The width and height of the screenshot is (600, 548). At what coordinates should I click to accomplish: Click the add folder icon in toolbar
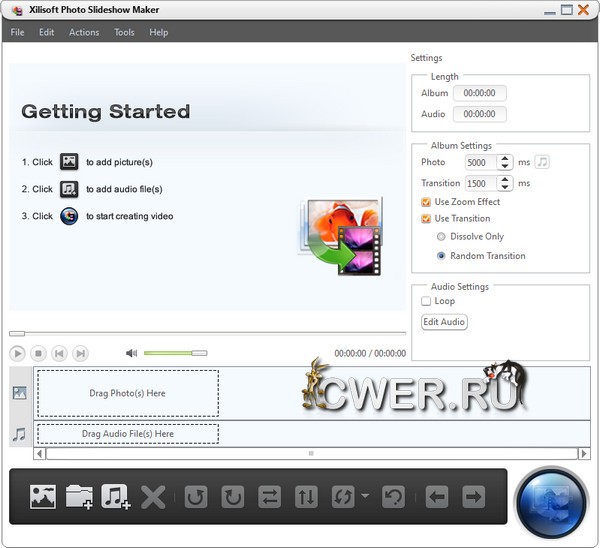tap(79, 496)
